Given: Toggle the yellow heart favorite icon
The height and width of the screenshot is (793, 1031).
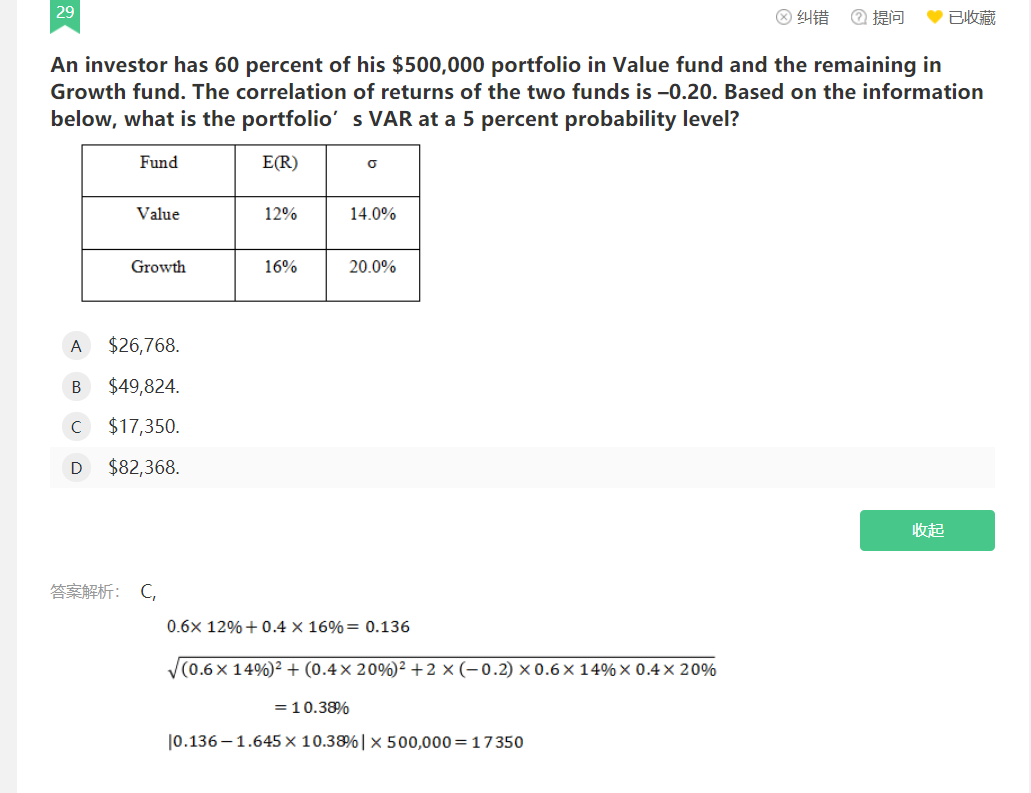Looking at the screenshot, I should (x=935, y=17).
